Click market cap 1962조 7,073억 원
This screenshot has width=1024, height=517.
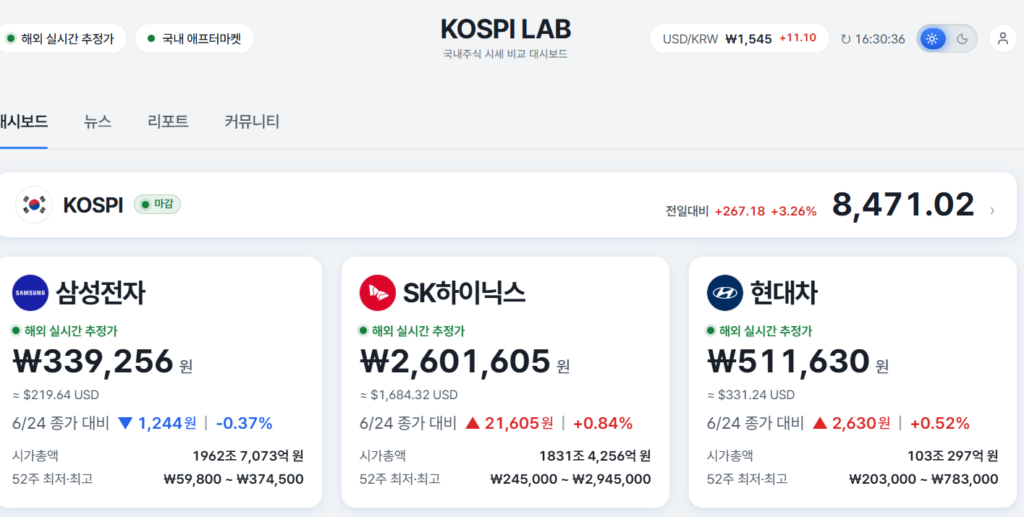coord(248,456)
